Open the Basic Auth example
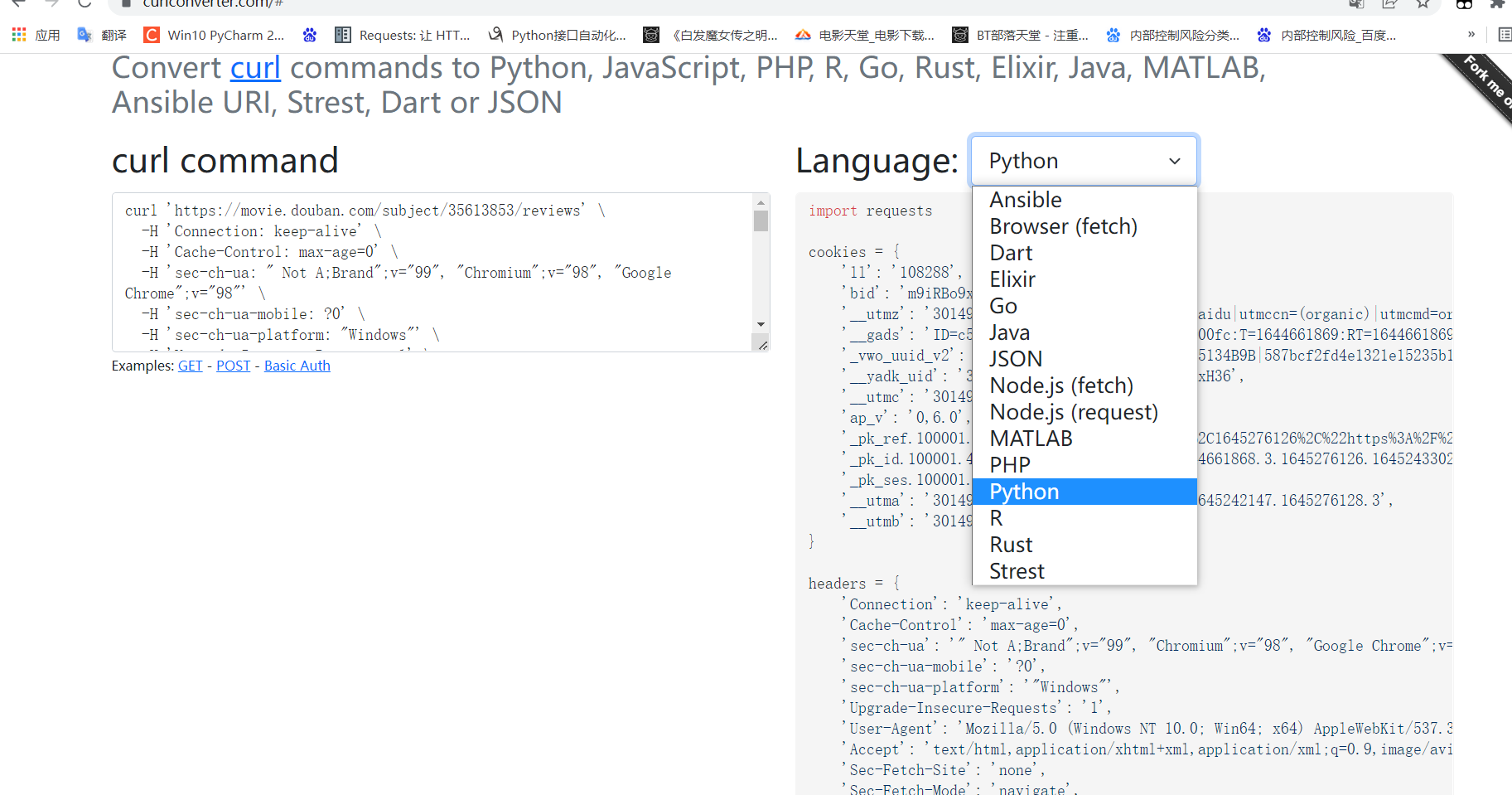The image size is (1512, 795). coord(297,365)
